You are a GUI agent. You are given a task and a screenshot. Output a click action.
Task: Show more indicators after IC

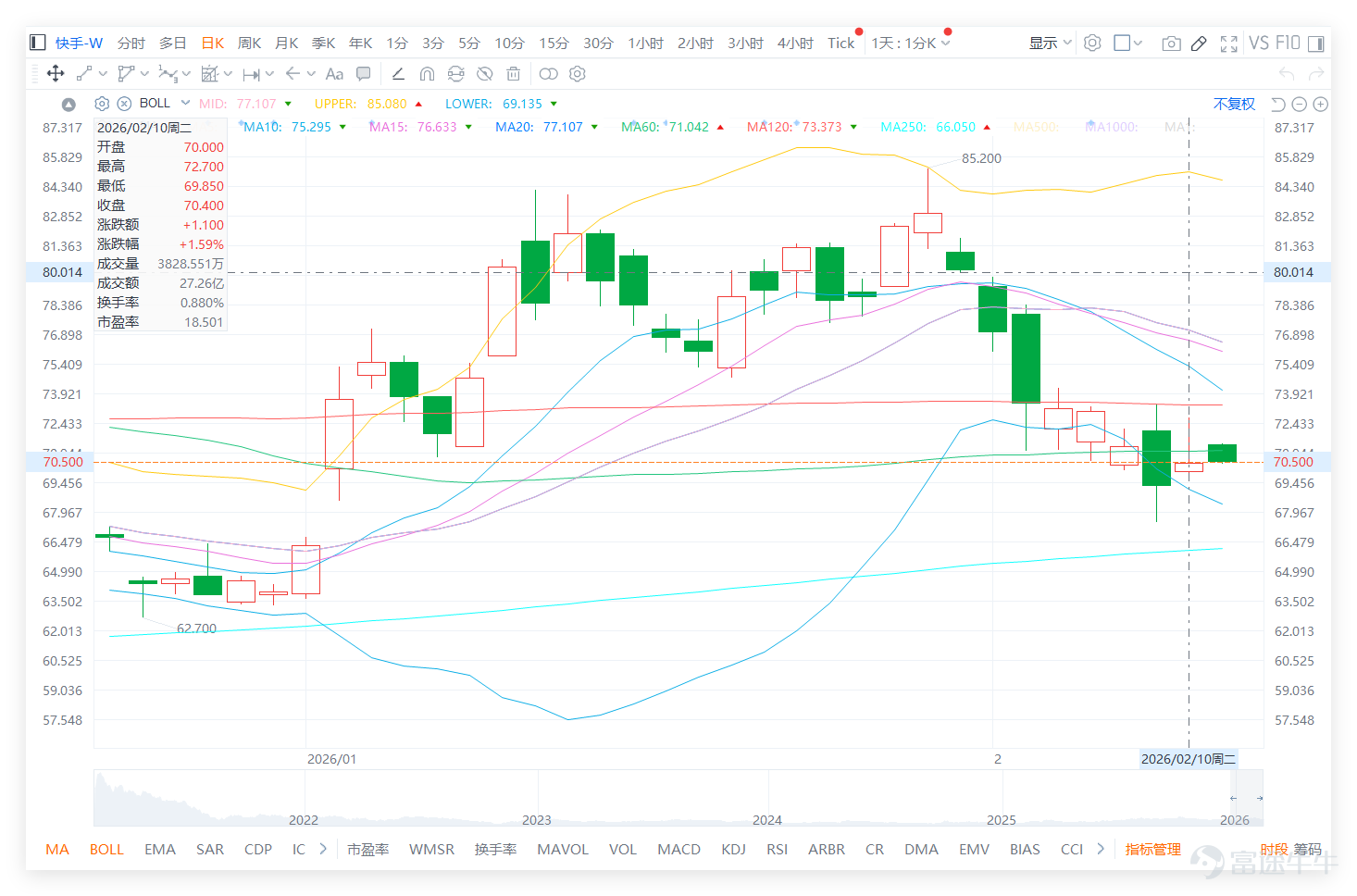[323, 848]
